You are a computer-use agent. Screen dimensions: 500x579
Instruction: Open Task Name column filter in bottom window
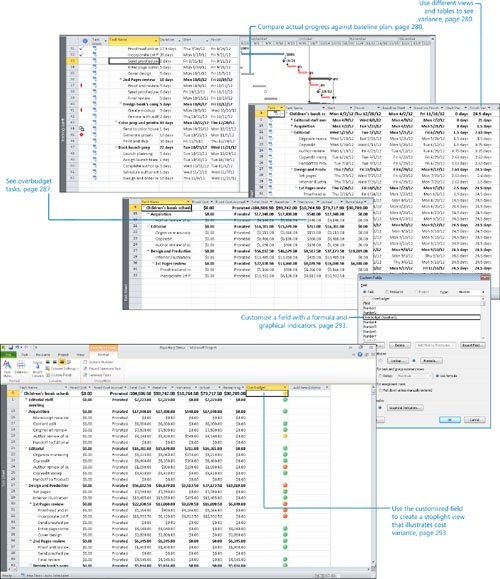pyautogui.click(x=66, y=387)
